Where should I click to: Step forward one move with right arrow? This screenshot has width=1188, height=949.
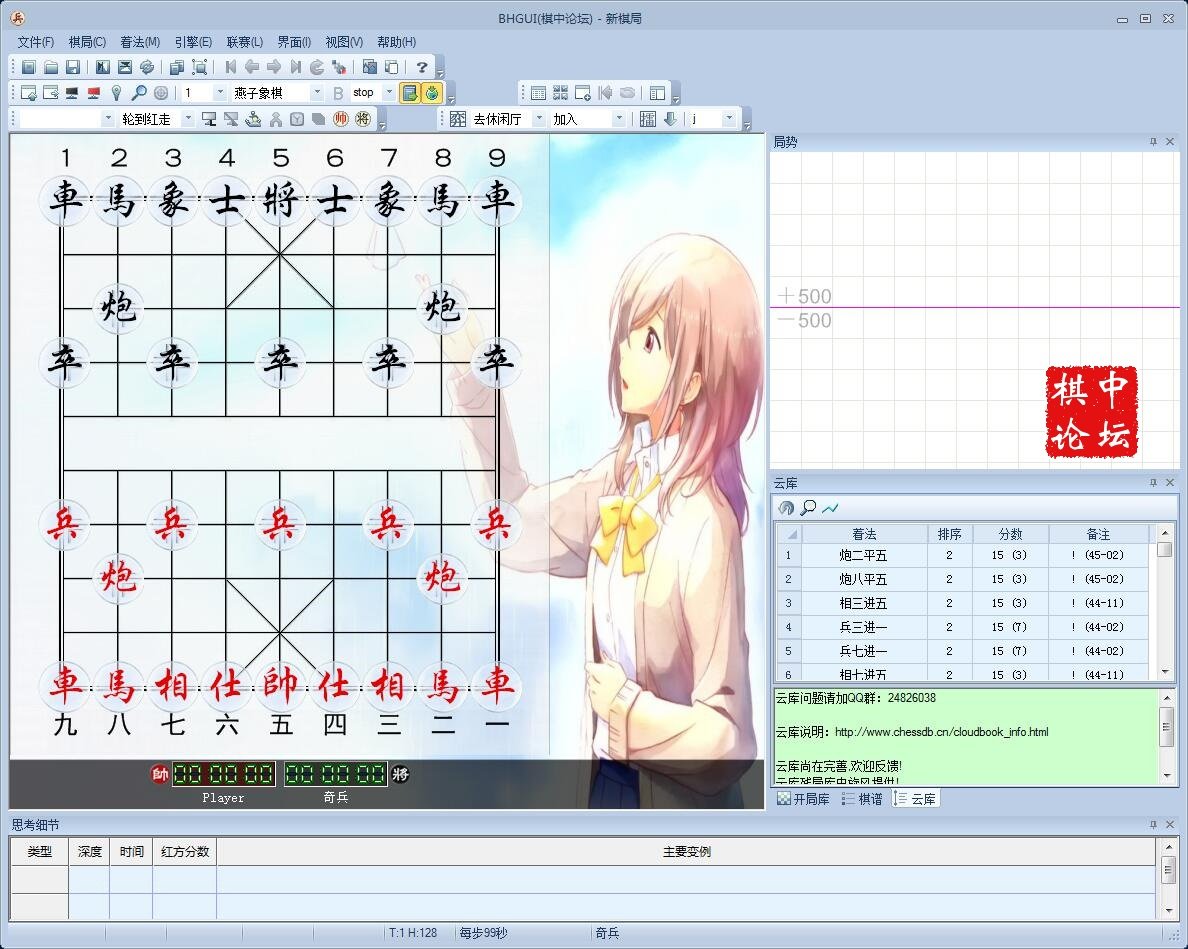click(274, 67)
